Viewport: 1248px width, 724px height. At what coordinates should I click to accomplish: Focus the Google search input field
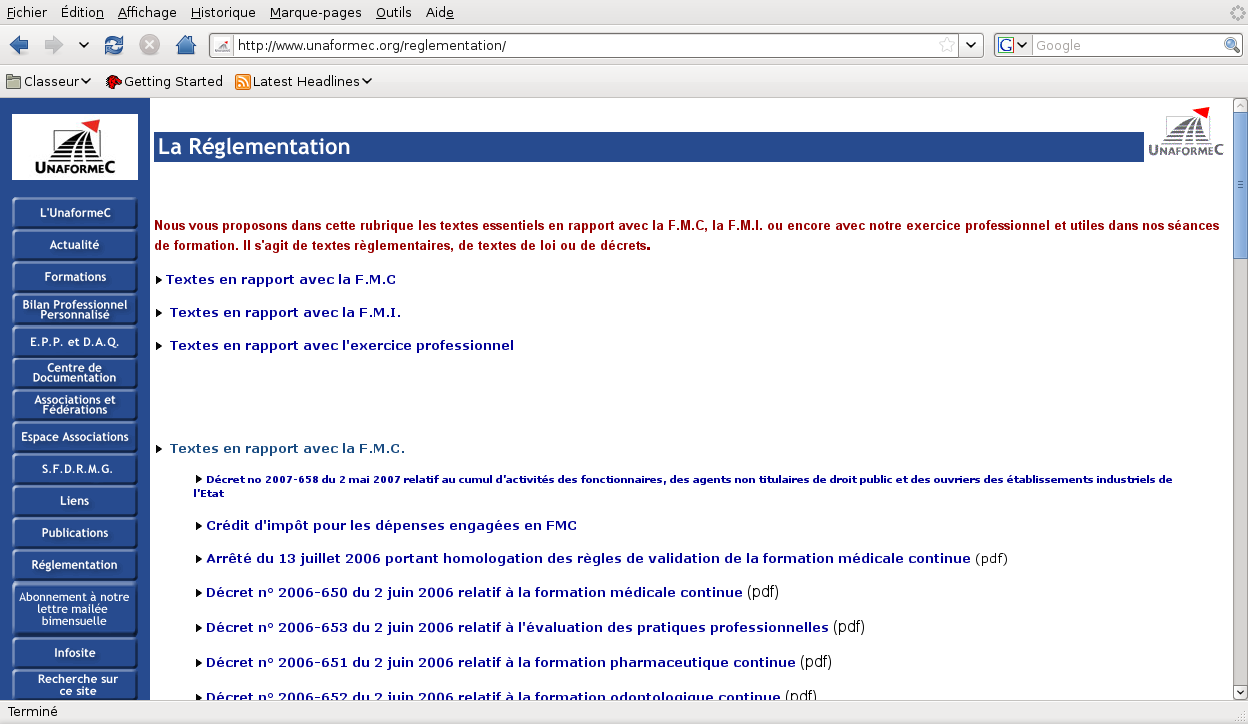pos(1128,45)
